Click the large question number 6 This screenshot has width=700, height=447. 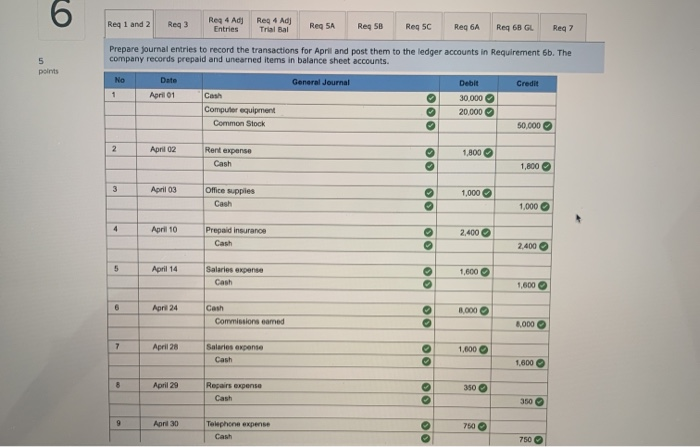click(x=61, y=14)
